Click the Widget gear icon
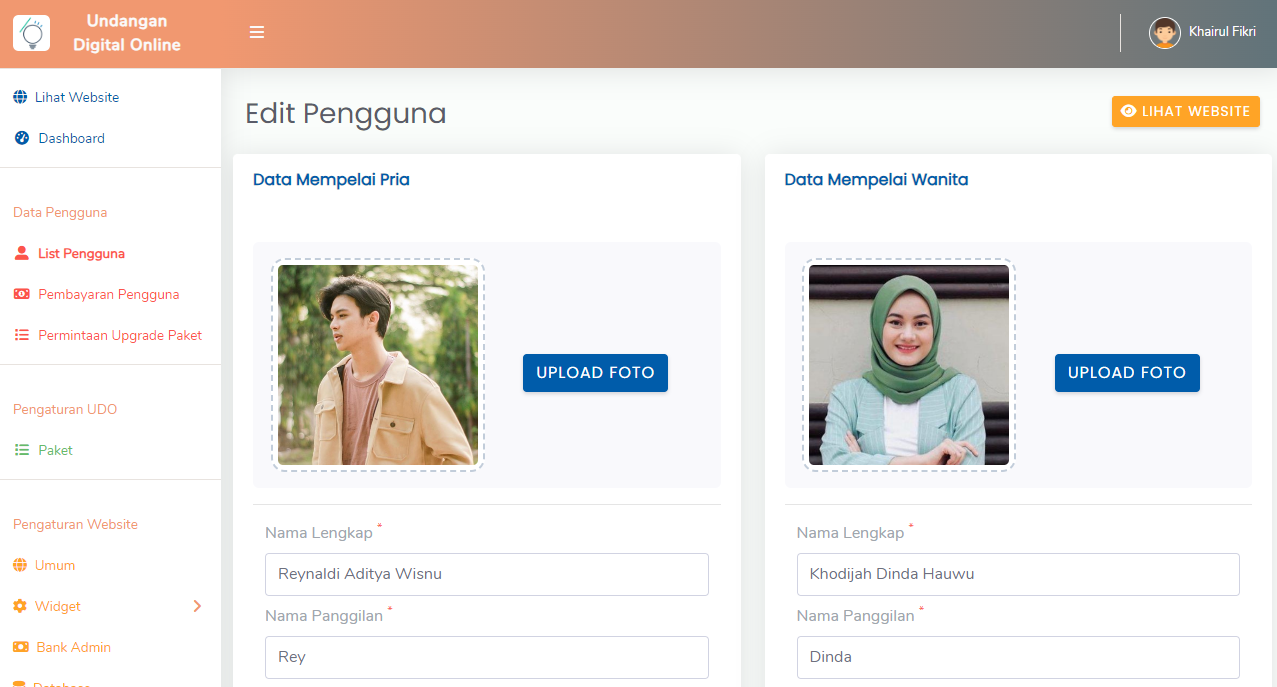This screenshot has height=687, width=1277. (x=20, y=606)
